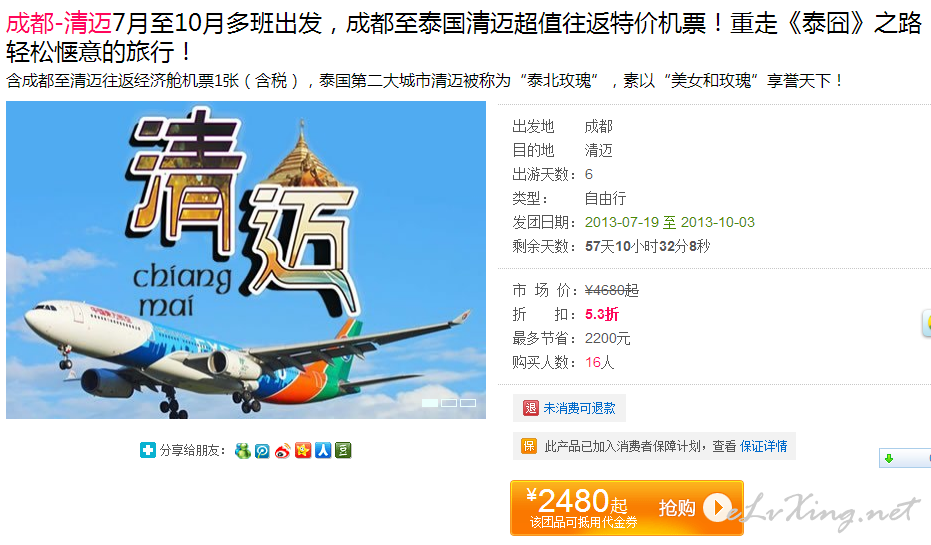The width and height of the screenshot is (931, 545).
Task: Share to Douban green icon
Action: tap(343, 451)
